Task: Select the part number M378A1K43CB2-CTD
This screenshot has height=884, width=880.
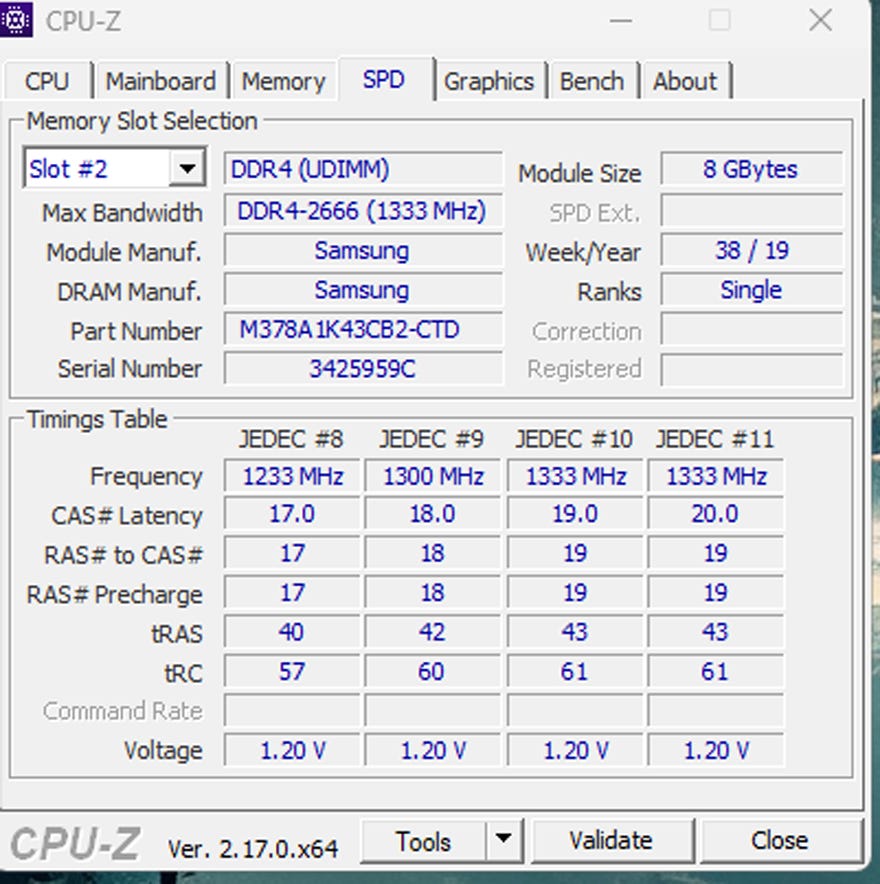Action: [x=363, y=329]
